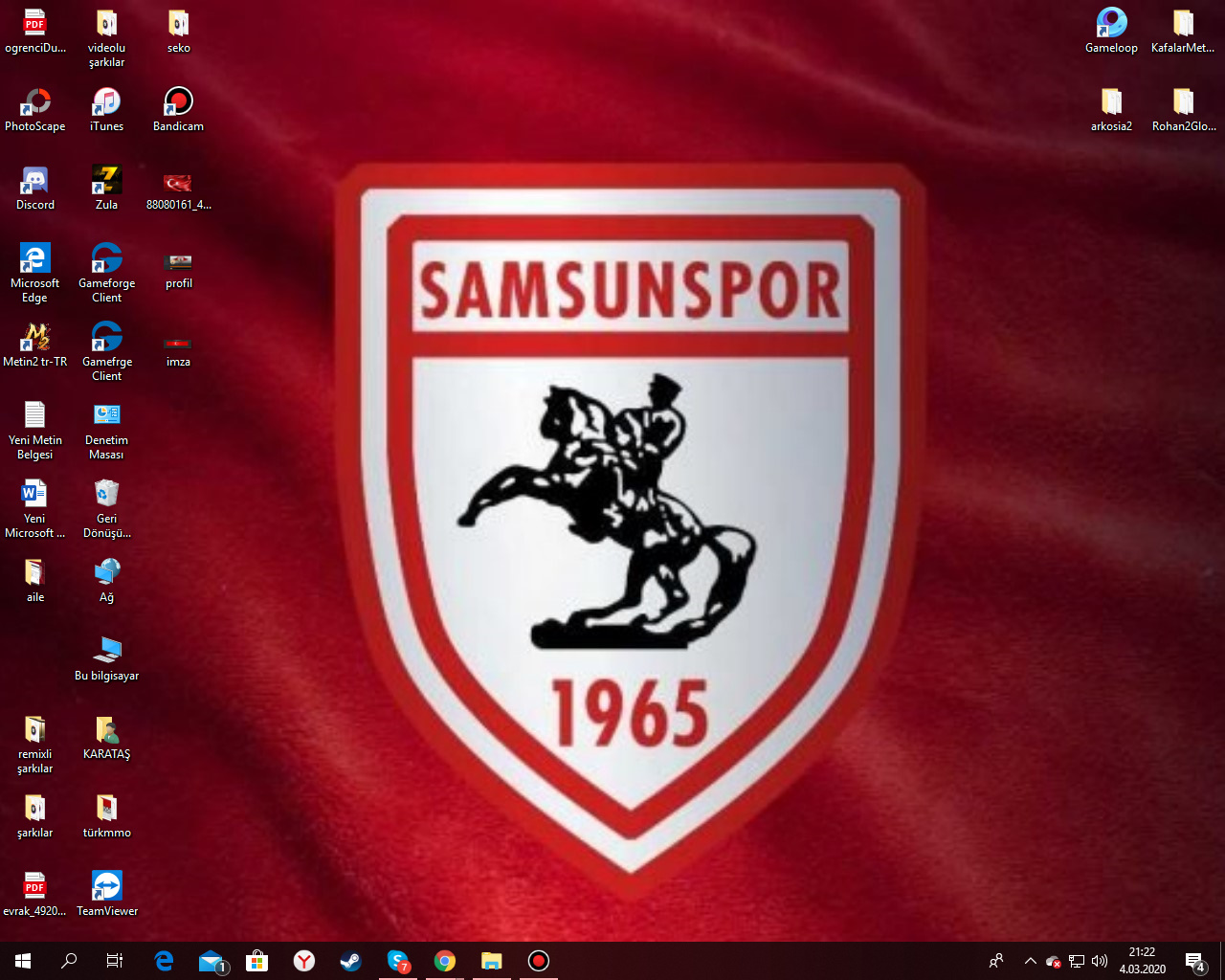Select the Zula game shortcut

point(106,189)
